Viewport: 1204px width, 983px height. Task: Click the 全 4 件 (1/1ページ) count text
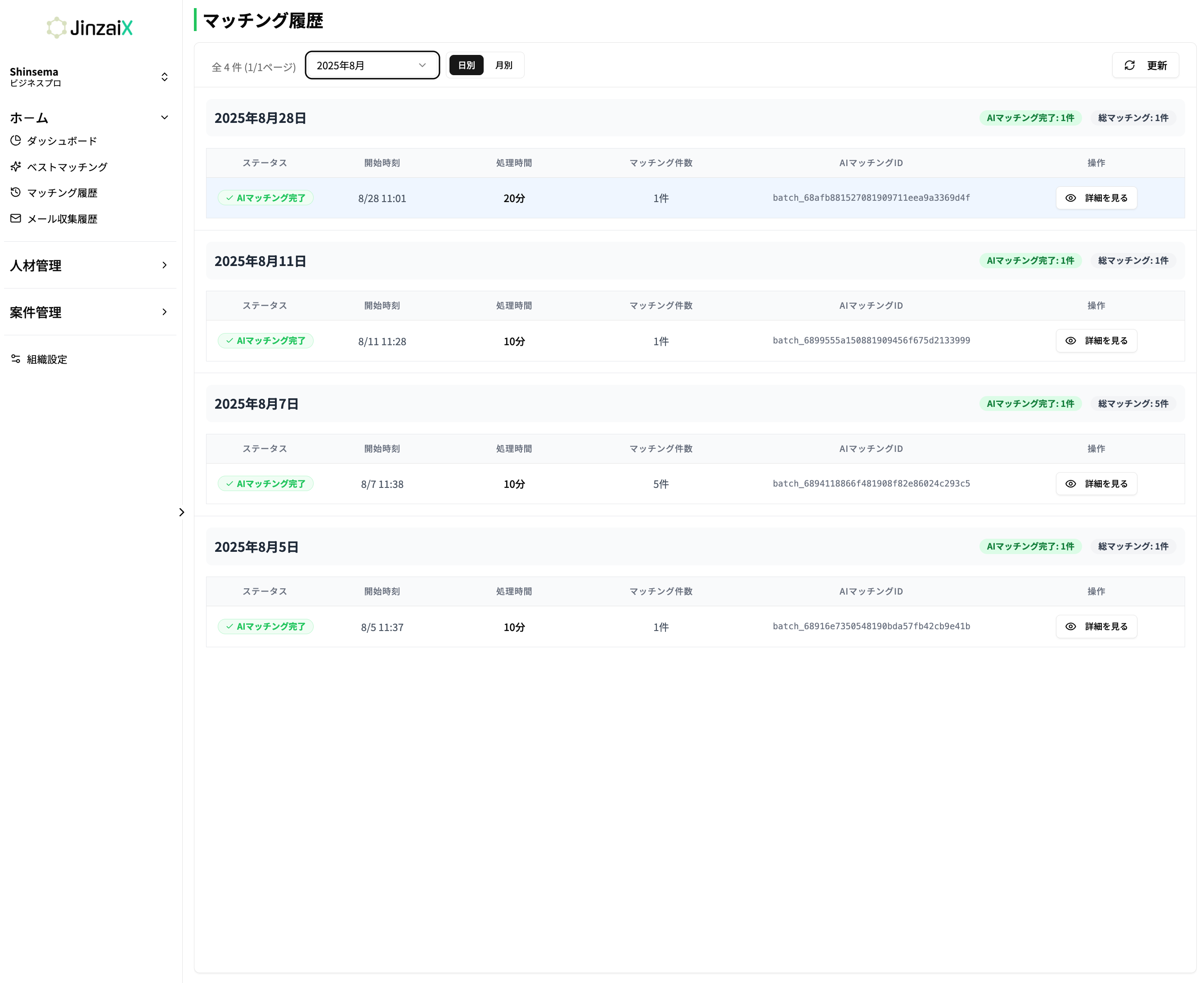(x=254, y=68)
